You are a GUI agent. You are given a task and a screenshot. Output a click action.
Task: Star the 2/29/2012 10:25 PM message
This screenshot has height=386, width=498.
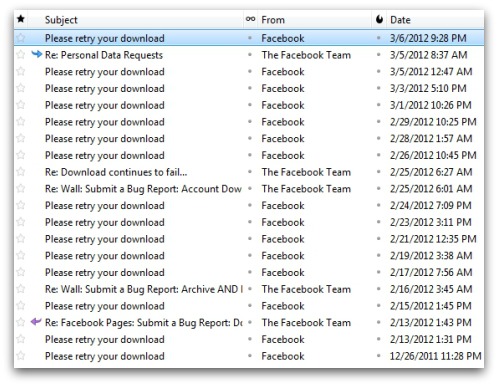[x=21, y=121]
